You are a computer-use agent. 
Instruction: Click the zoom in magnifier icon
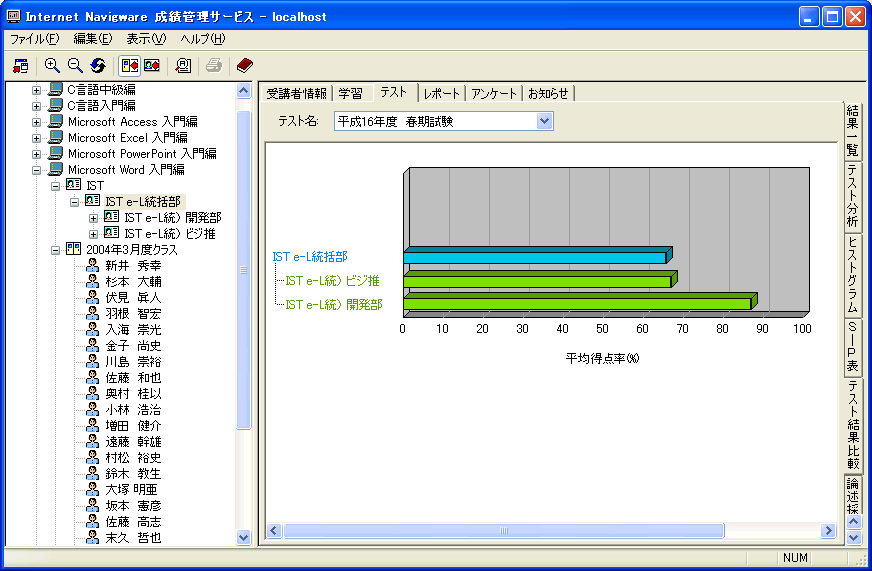(52, 66)
